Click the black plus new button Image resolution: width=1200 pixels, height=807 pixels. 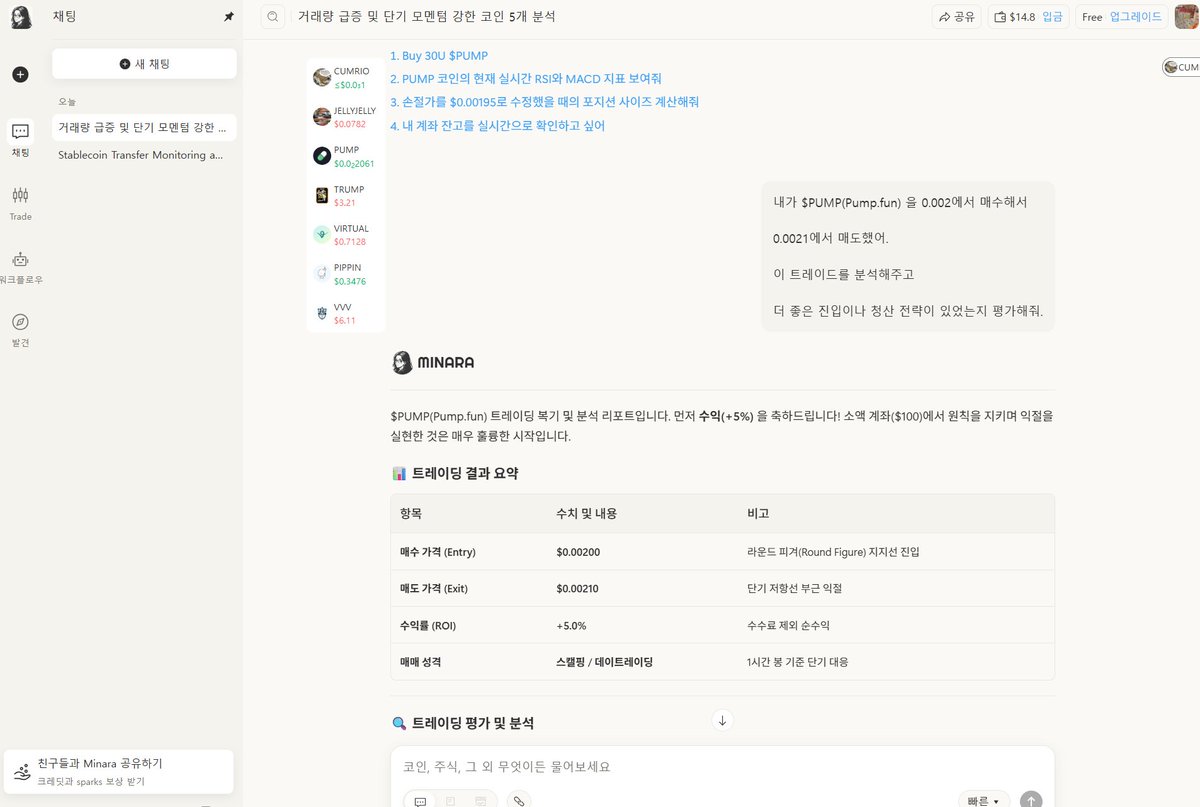click(21, 74)
